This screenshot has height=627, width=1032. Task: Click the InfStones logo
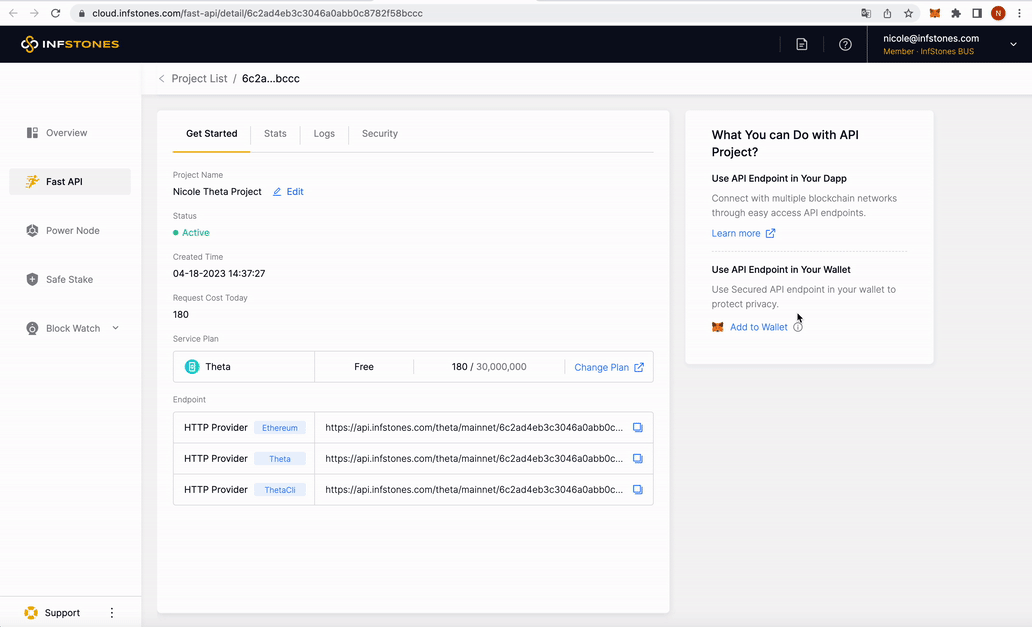70,44
